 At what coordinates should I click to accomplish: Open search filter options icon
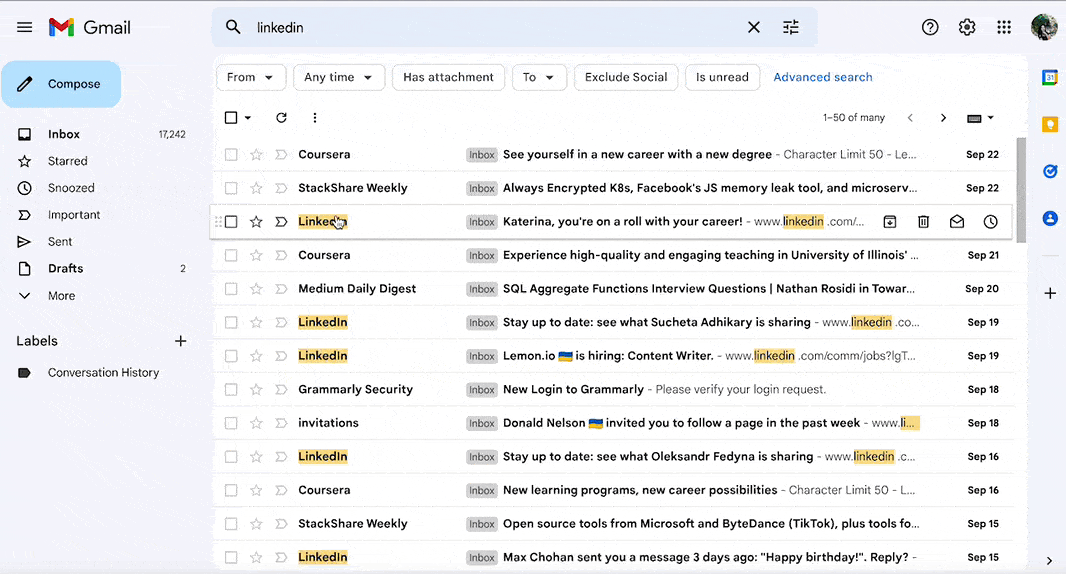click(791, 28)
